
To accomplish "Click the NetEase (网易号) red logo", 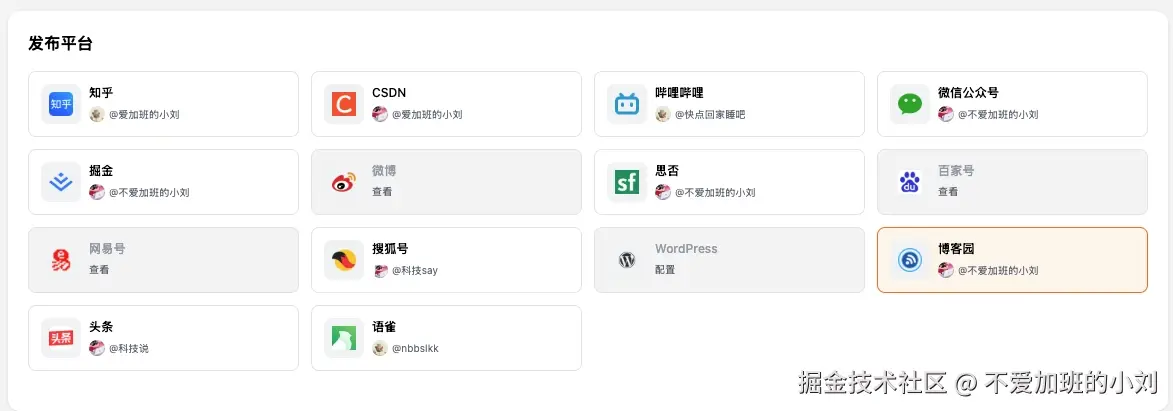I will 61,260.
